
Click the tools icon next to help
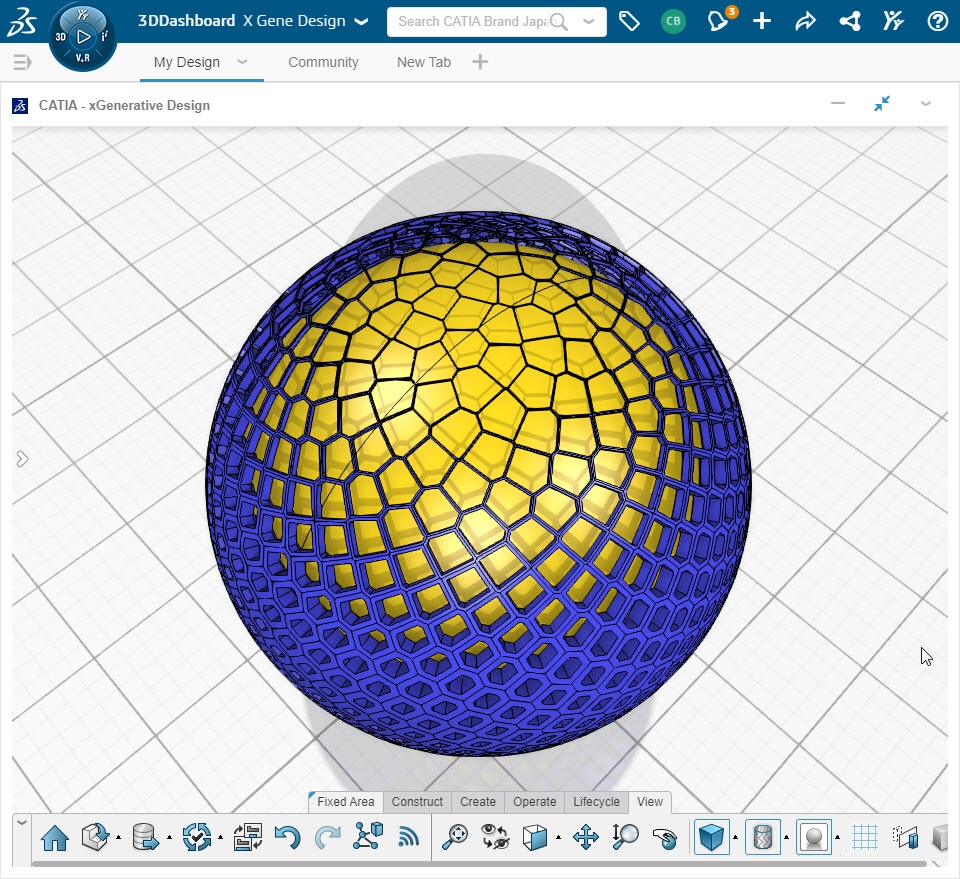[x=893, y=21]
